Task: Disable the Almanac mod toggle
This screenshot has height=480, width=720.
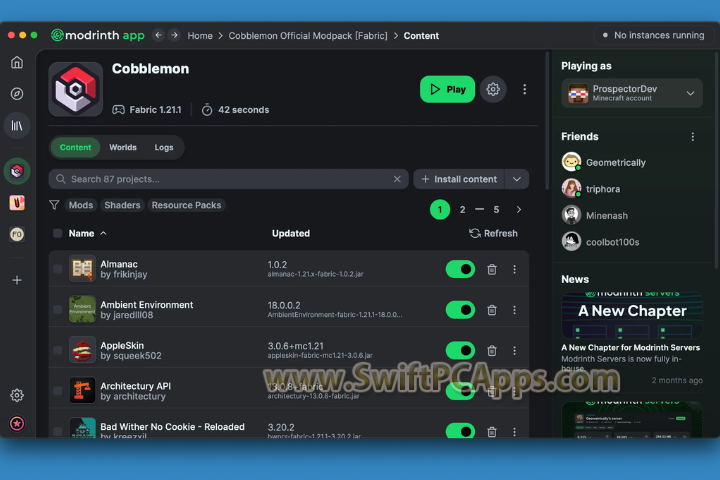Action: pyautogui.click(x=460, y=269)
